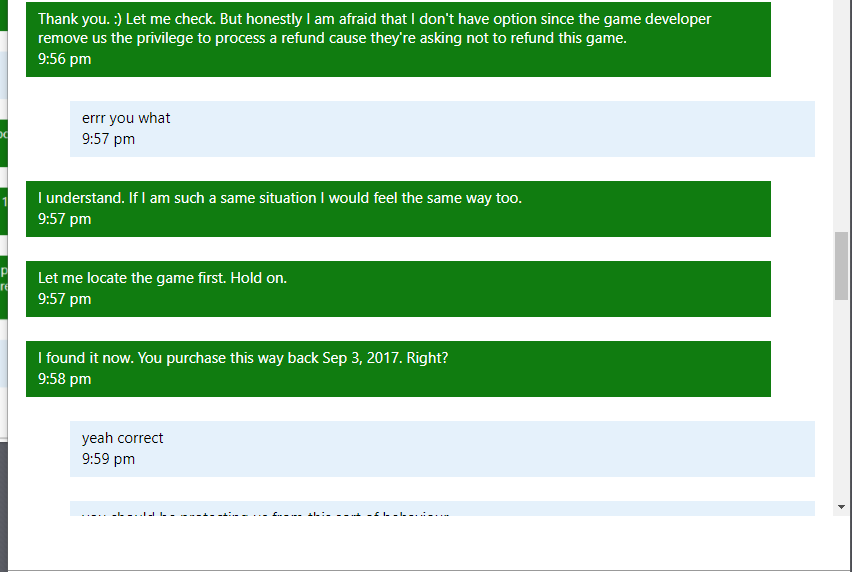Select the 'I found it now' message

(x=398, y=369)
